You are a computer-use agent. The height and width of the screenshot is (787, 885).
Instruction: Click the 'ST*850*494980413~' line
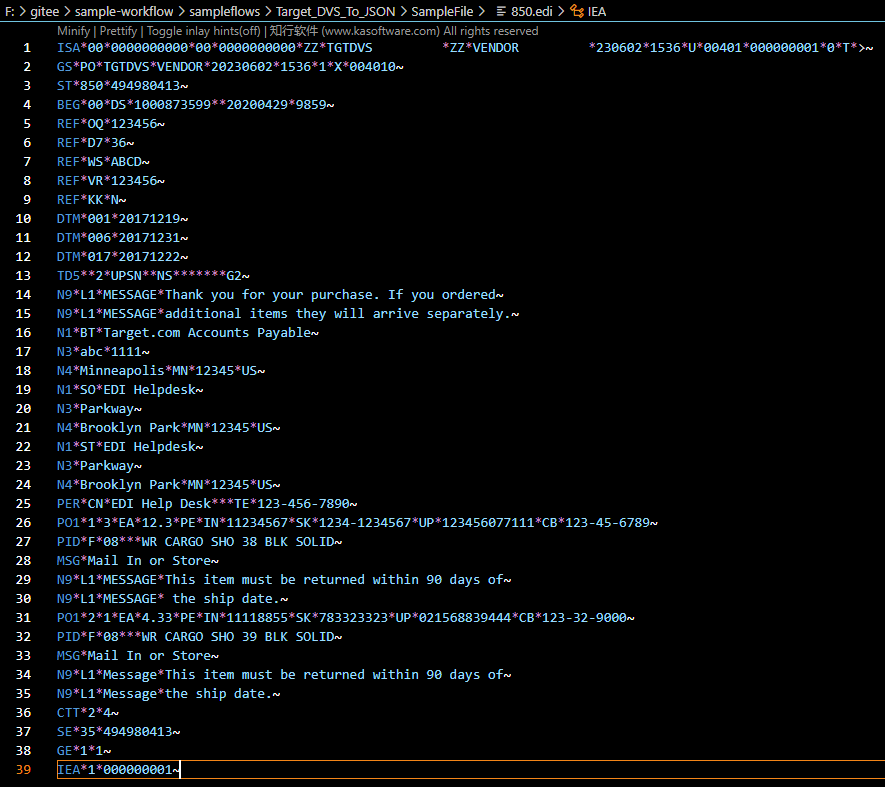[x=122, y=86]
